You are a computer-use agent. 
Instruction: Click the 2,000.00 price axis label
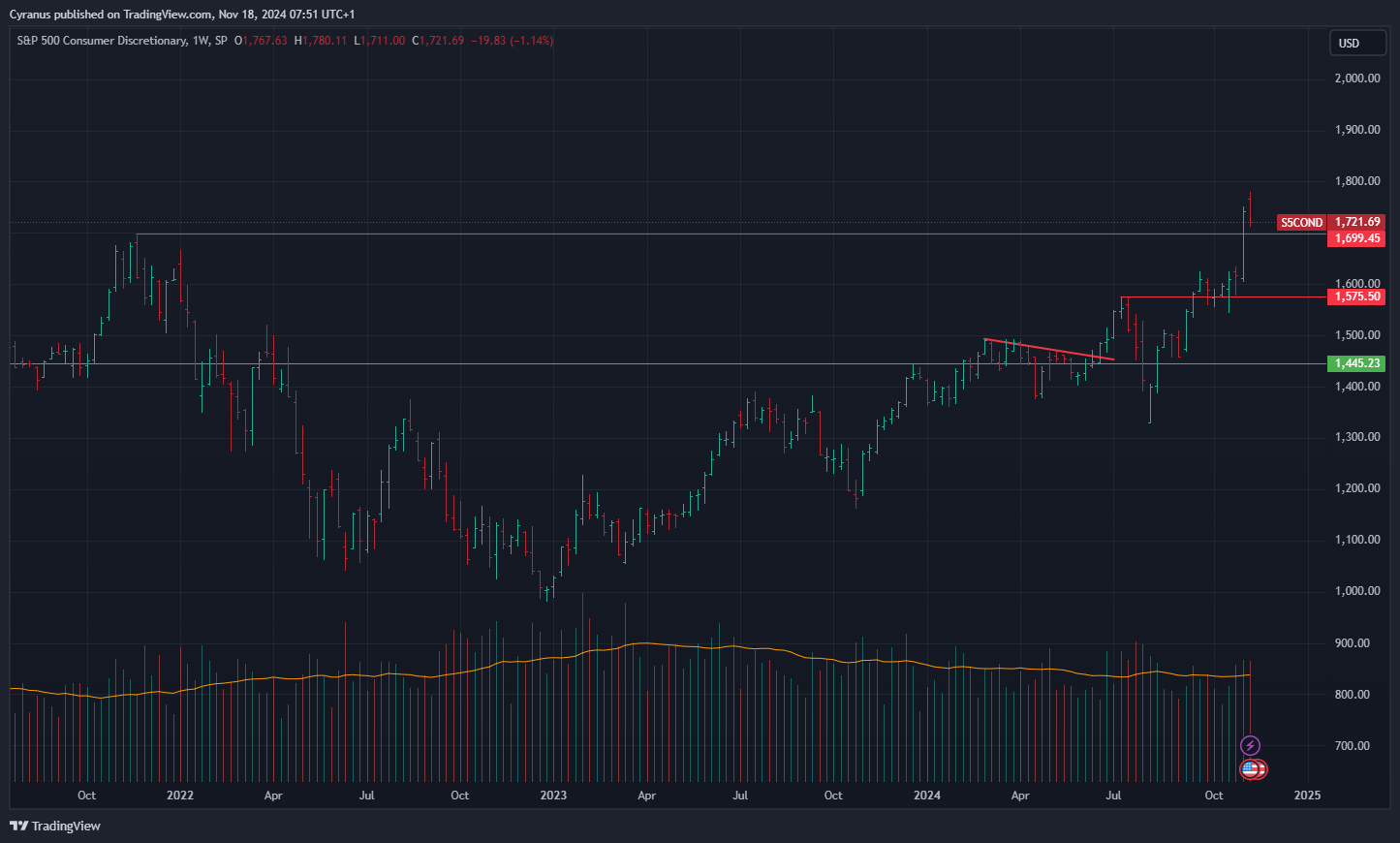1357,78
